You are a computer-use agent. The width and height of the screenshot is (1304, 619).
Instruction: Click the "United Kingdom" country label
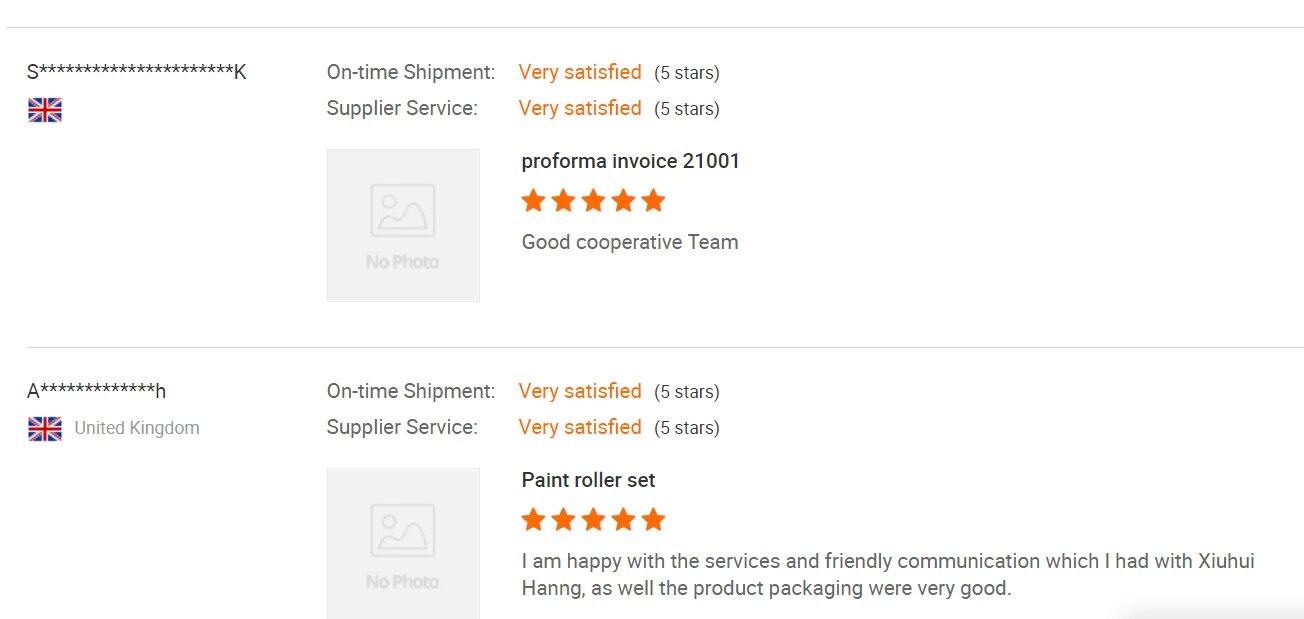point(137,428)
